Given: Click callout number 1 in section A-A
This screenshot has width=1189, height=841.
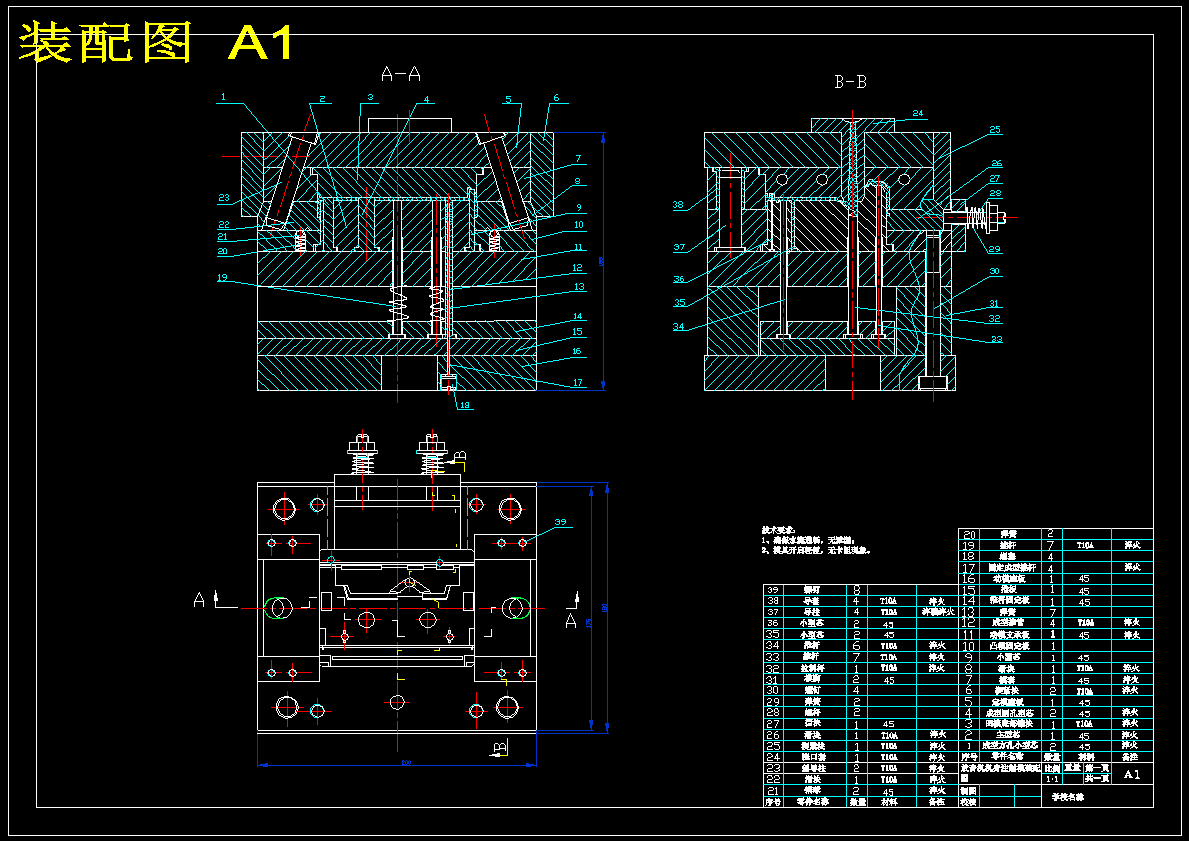Looking at the screenshot, I should 224,97.
